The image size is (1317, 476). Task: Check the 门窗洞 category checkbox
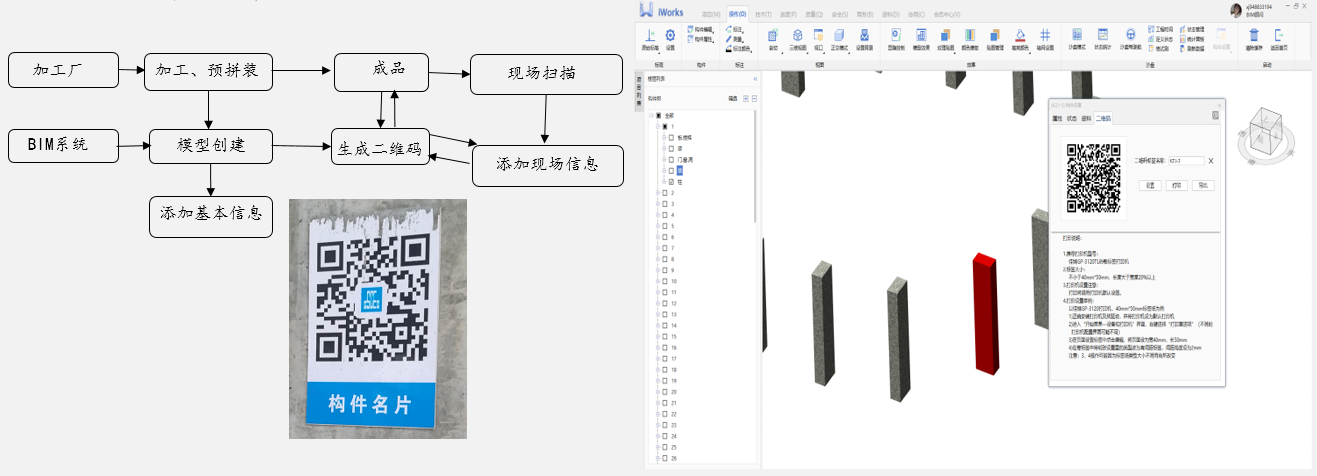671,160
